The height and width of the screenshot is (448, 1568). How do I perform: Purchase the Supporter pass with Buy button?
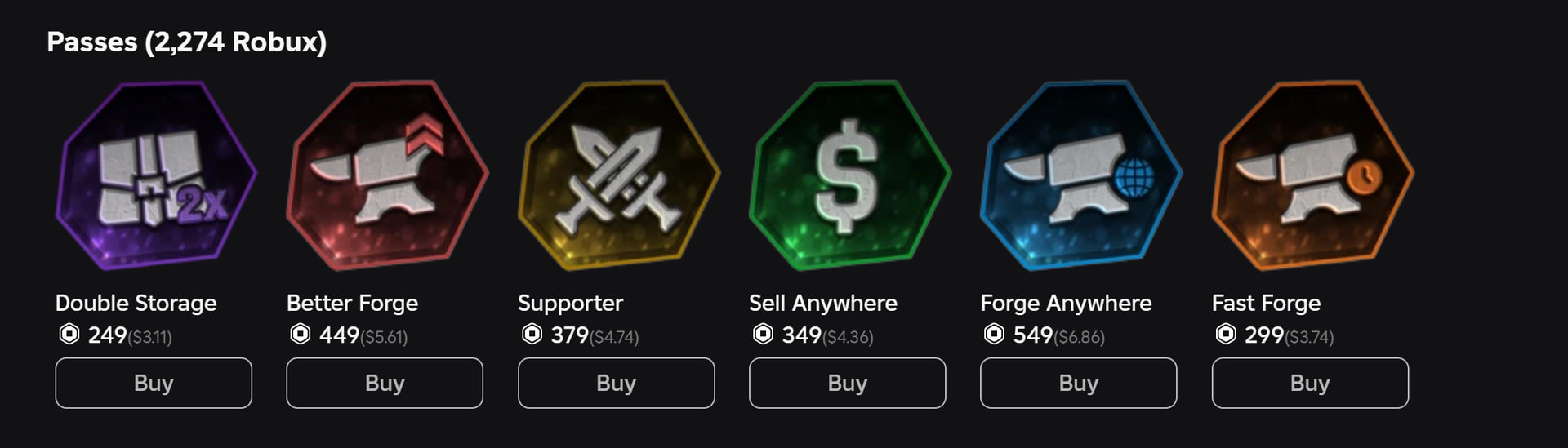pyautogui.click(x=616, y=383)
